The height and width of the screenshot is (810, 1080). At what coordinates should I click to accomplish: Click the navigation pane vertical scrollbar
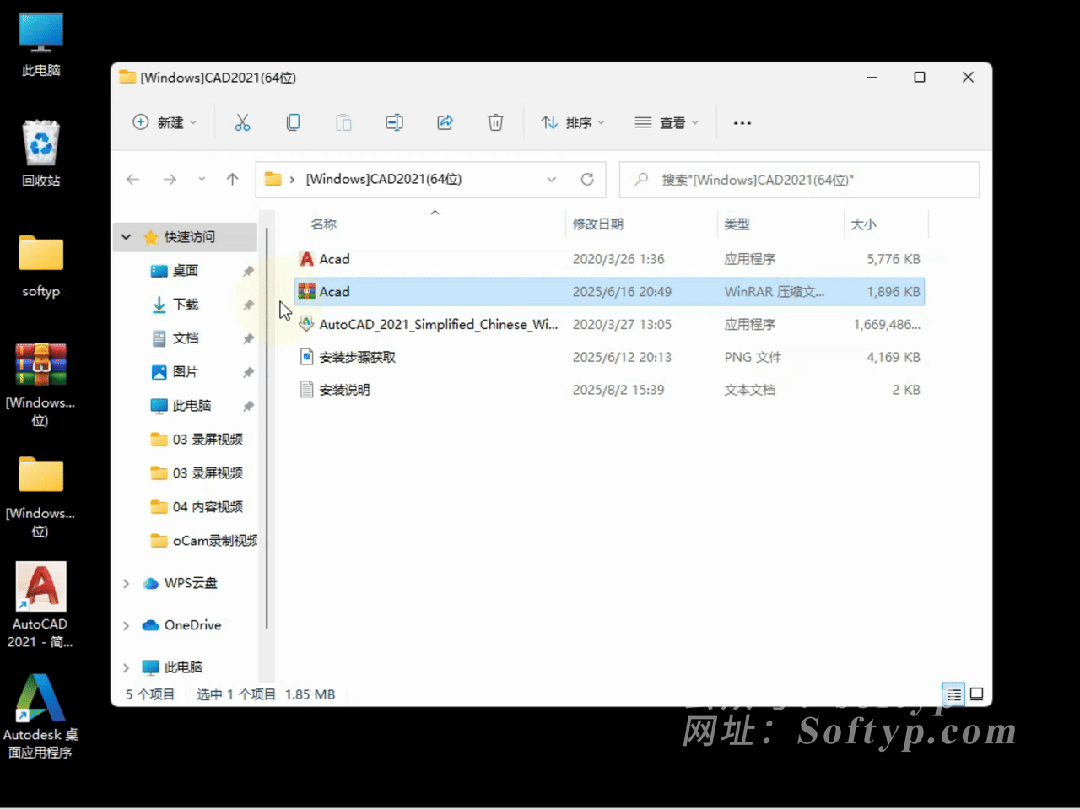267,427
